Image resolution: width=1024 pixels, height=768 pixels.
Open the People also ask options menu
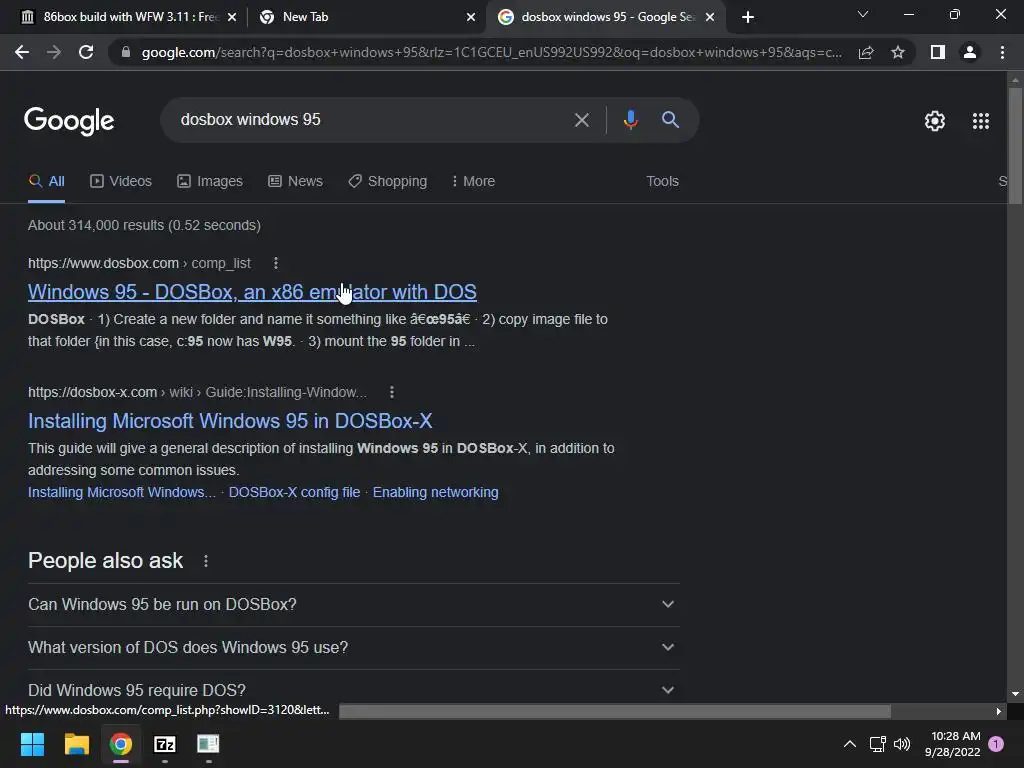[206, 561]
